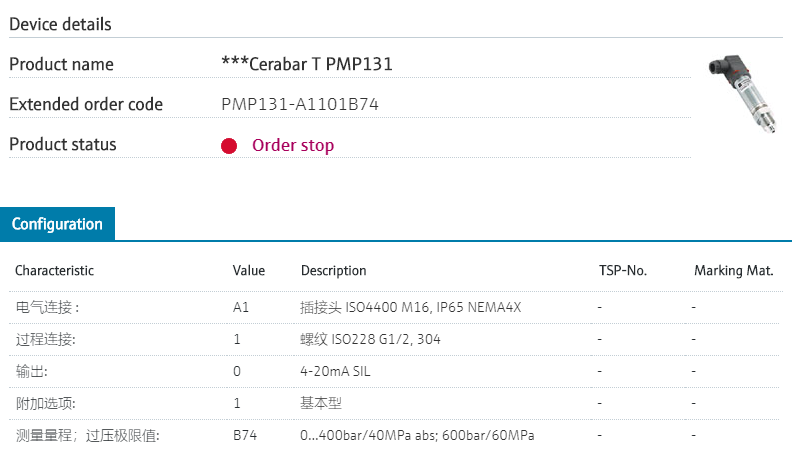Image resolution: width=792 pixels, height=461 pixels.
Task: Click the Characteristic column header
Action: (54, 271)
